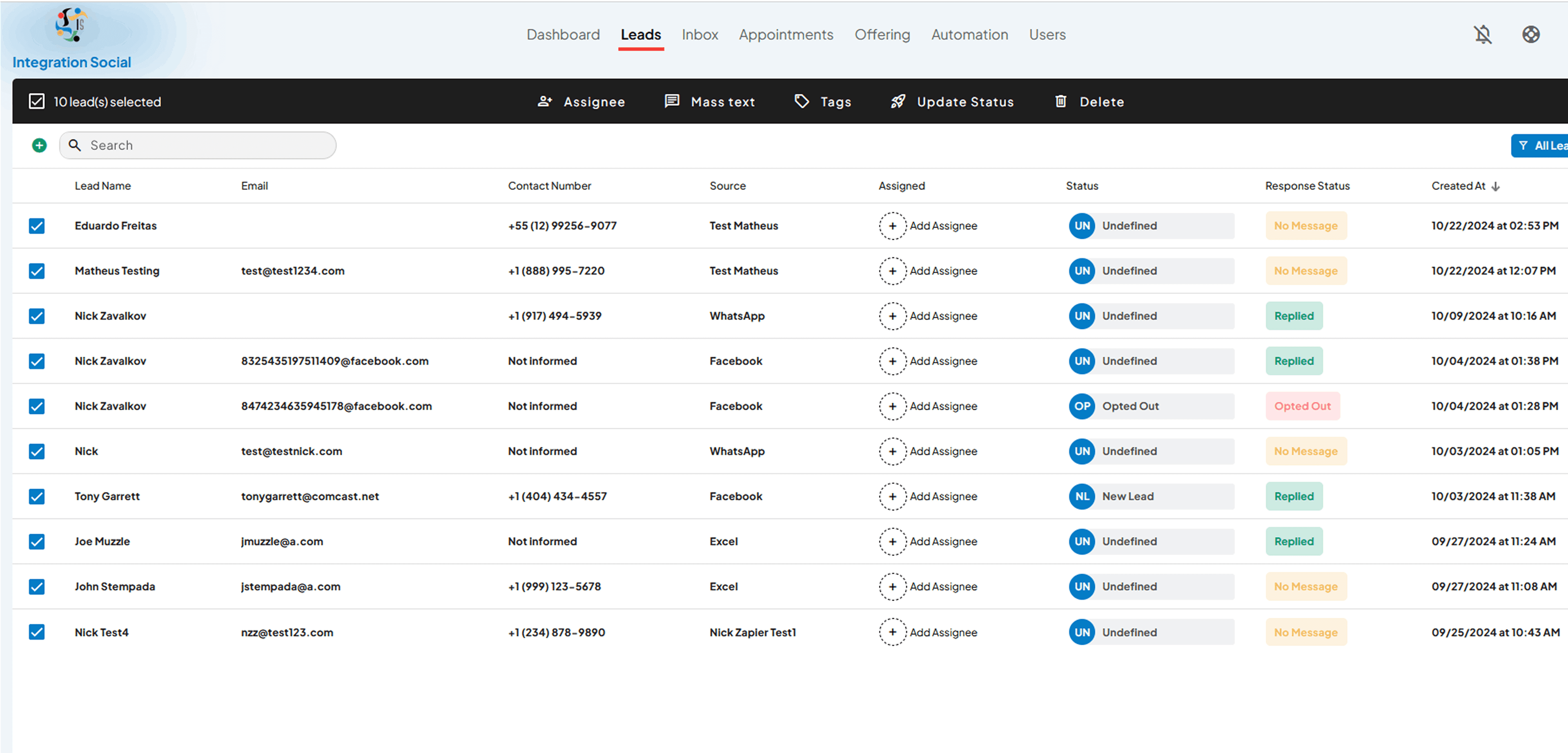Screen dimensions: 1568x753
Task: Open the Opted Out status dropdown
Action: (x=1151, y=407)
